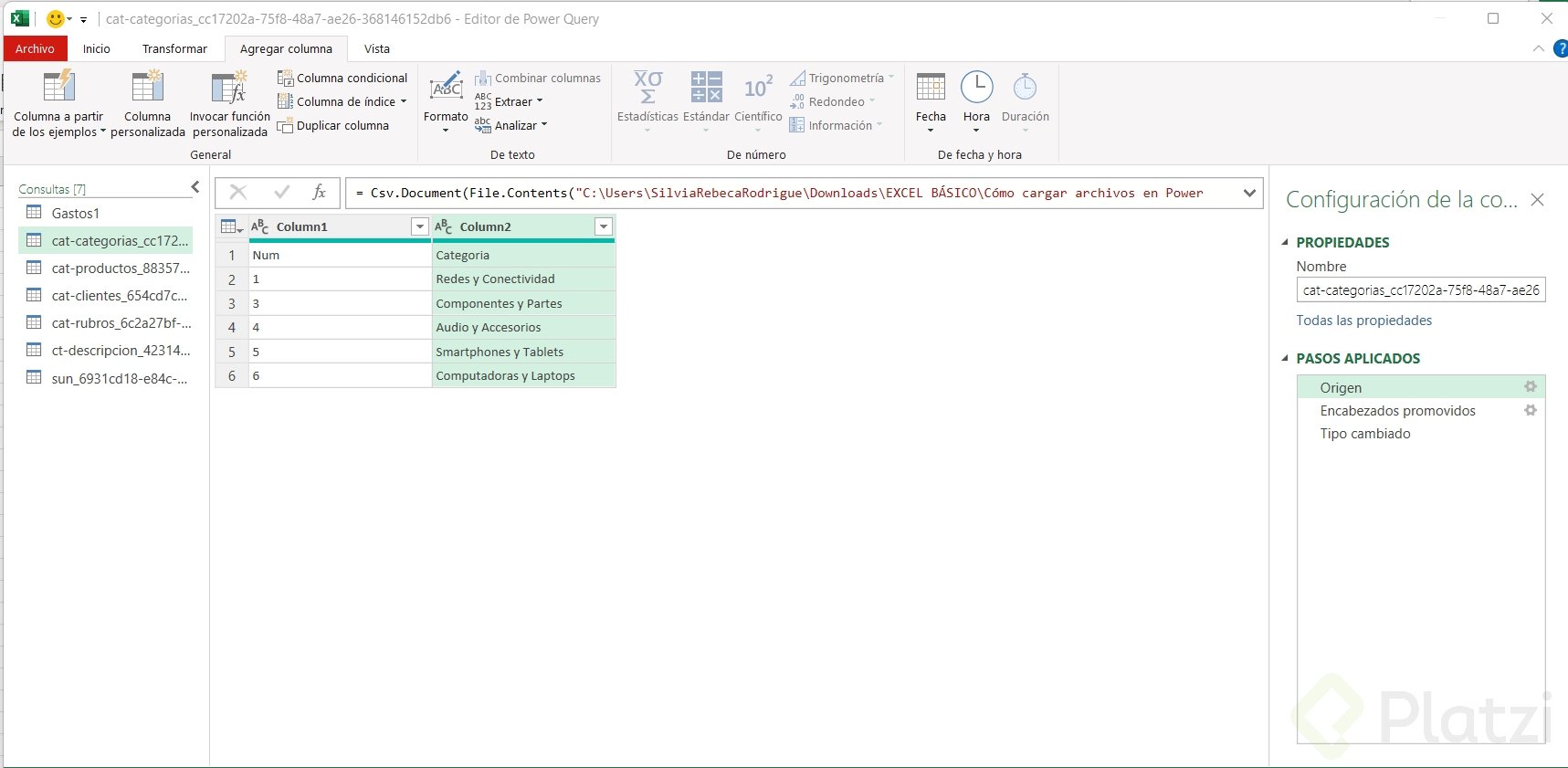Collapse the ribbon with the chevron
The image size is (1568, 768).
pyautogui.click(x=1539, y=48)
